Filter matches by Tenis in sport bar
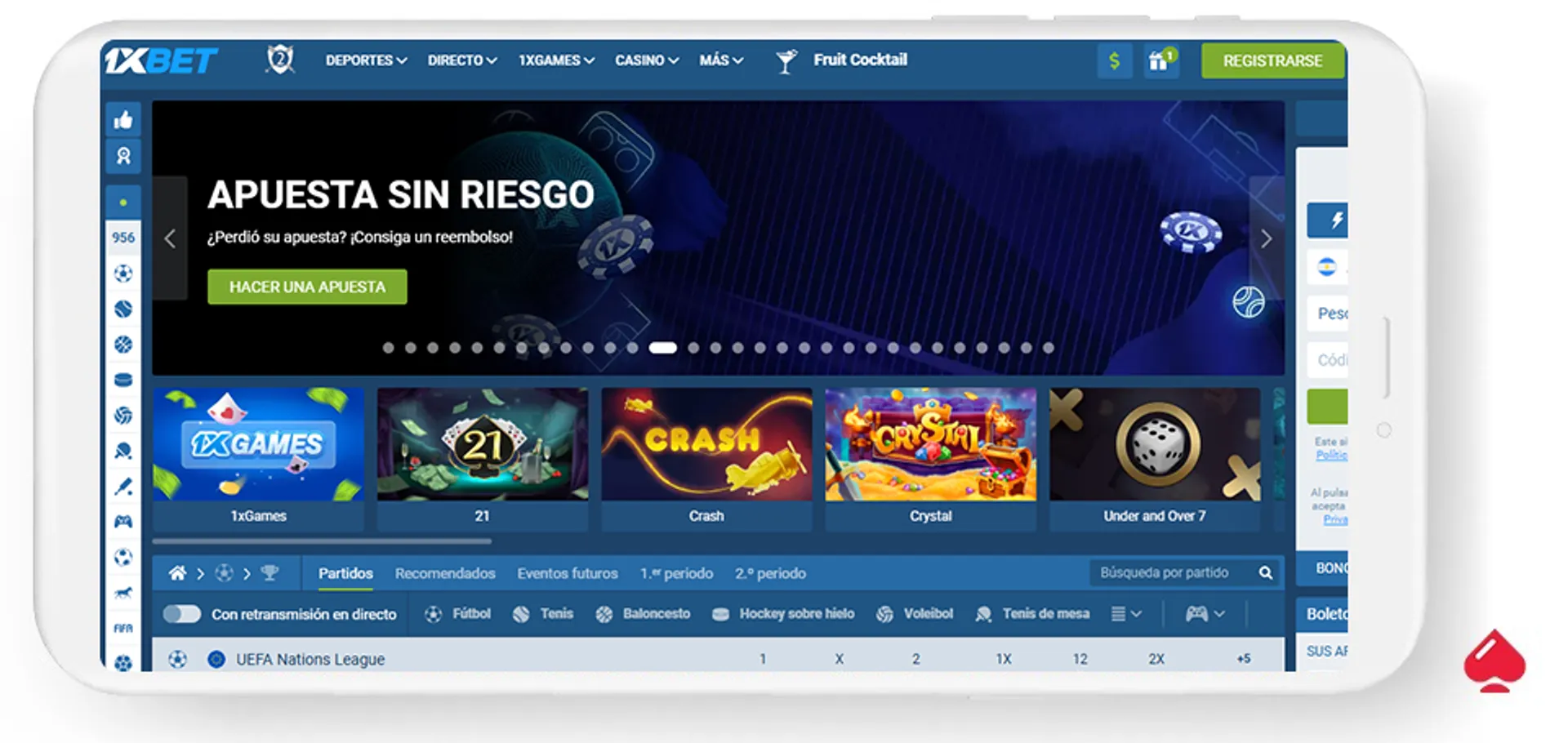 tap(543, 614)
